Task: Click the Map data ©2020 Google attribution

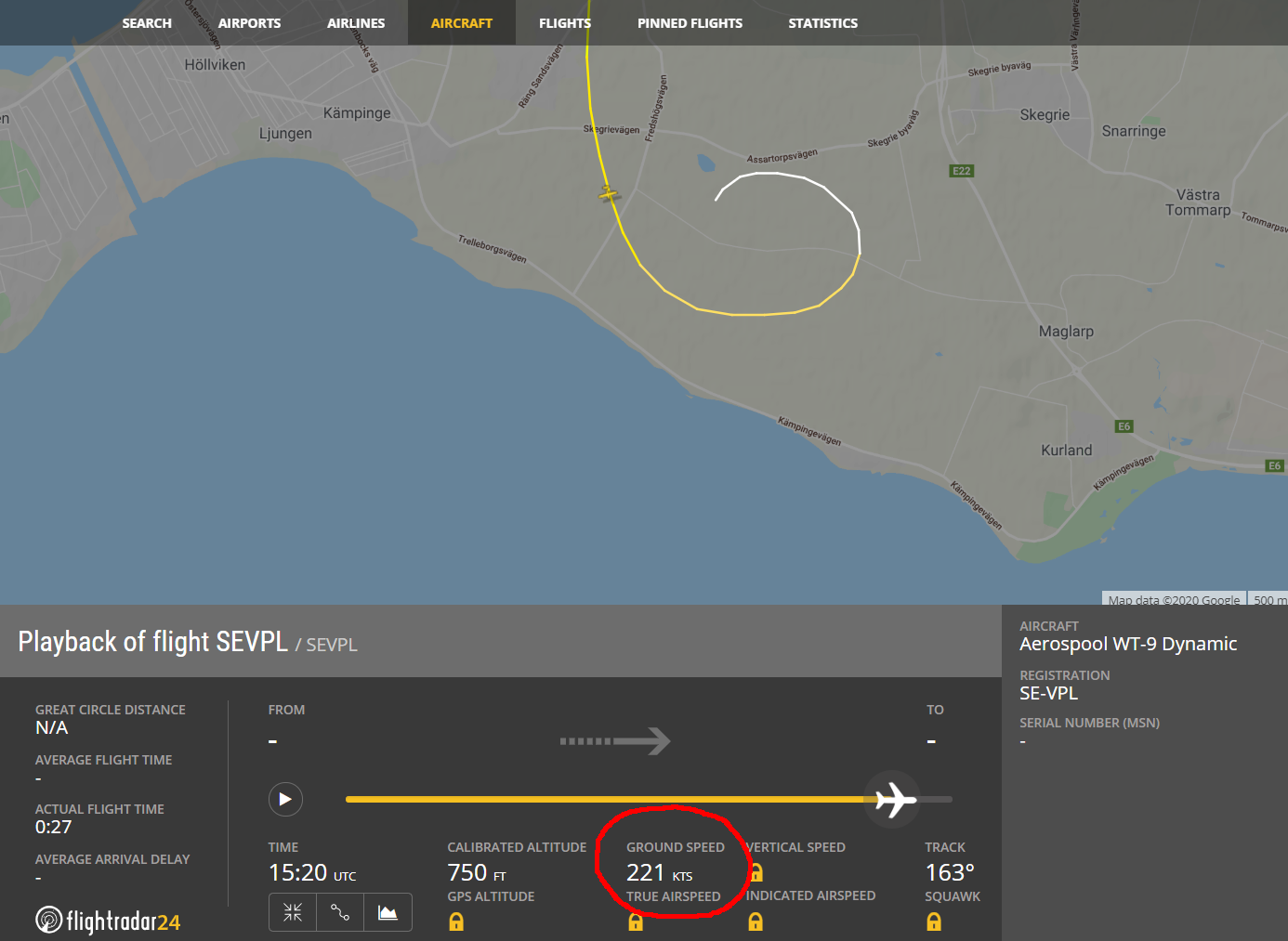Action: click(1174, 599)
